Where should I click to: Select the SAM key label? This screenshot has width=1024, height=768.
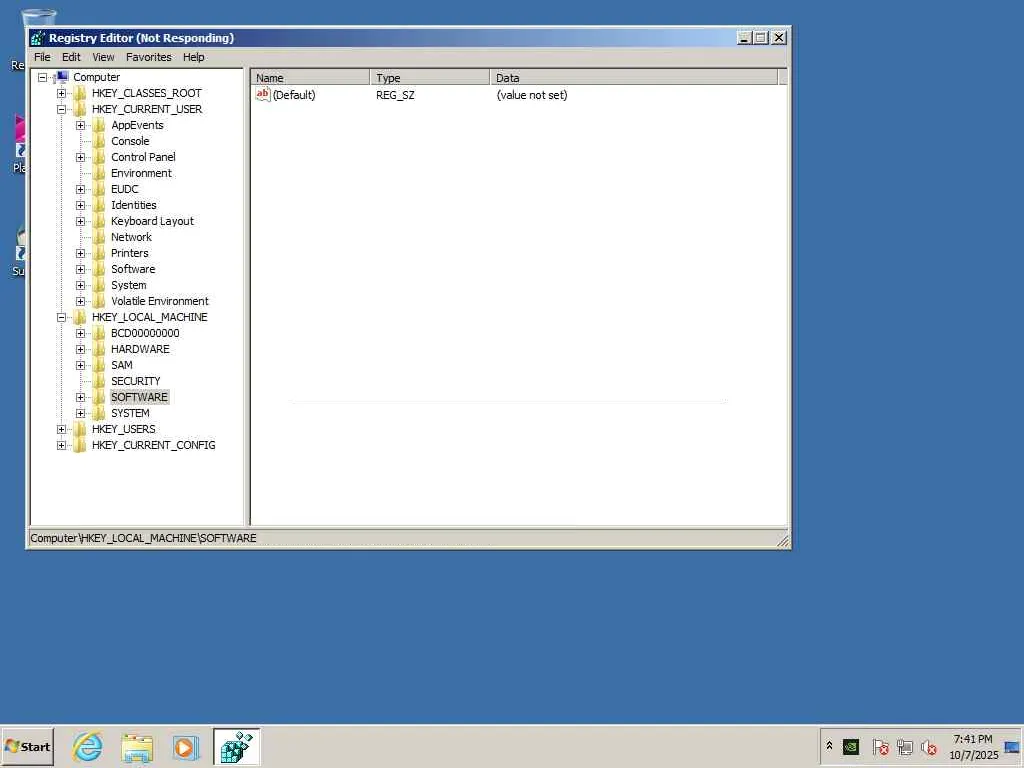[121, 365]
